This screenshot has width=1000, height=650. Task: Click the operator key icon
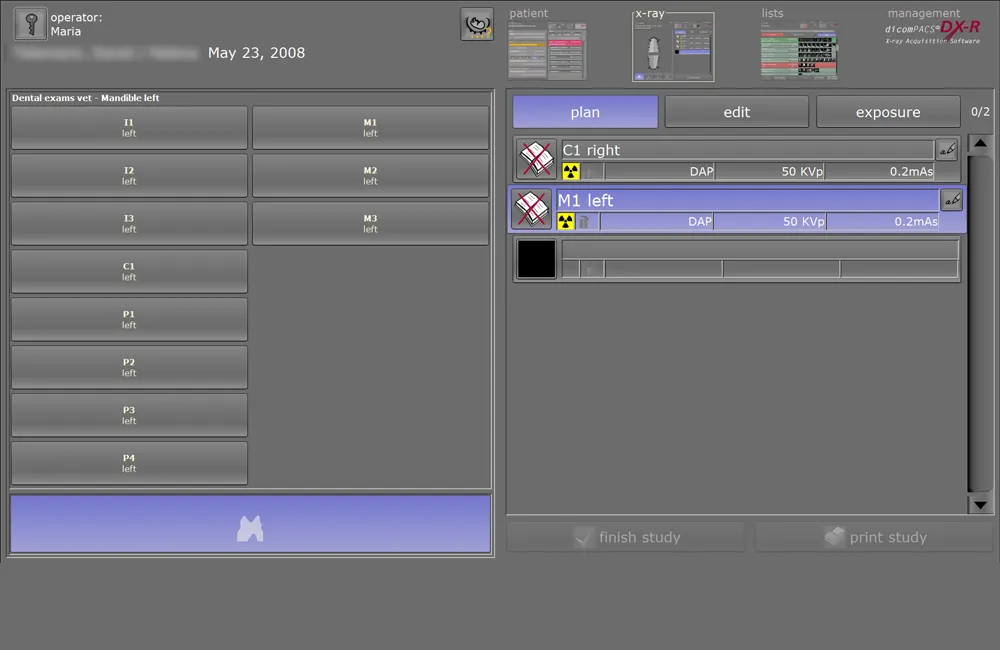[30, 25]
